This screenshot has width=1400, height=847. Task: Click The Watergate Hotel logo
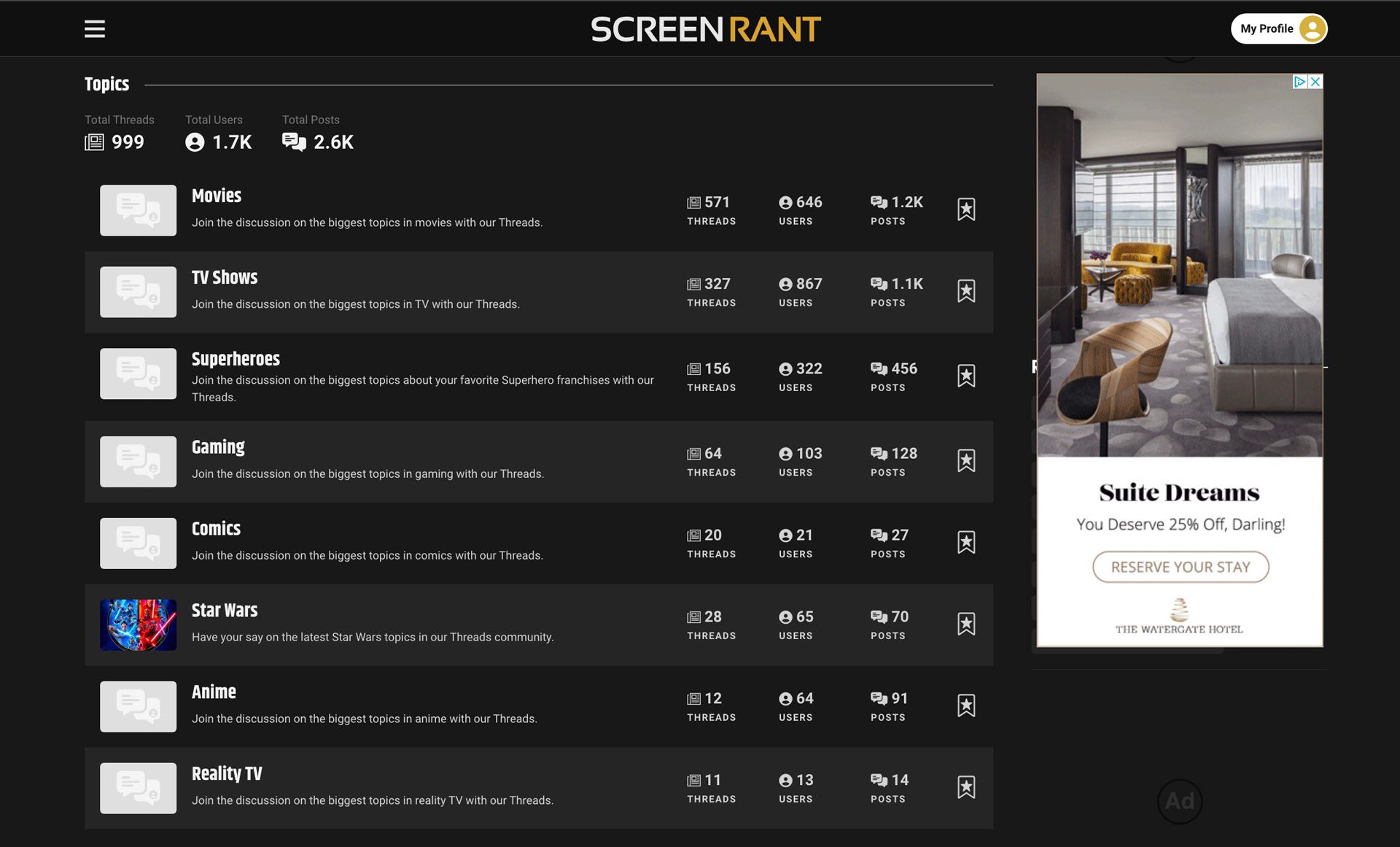1179,616
